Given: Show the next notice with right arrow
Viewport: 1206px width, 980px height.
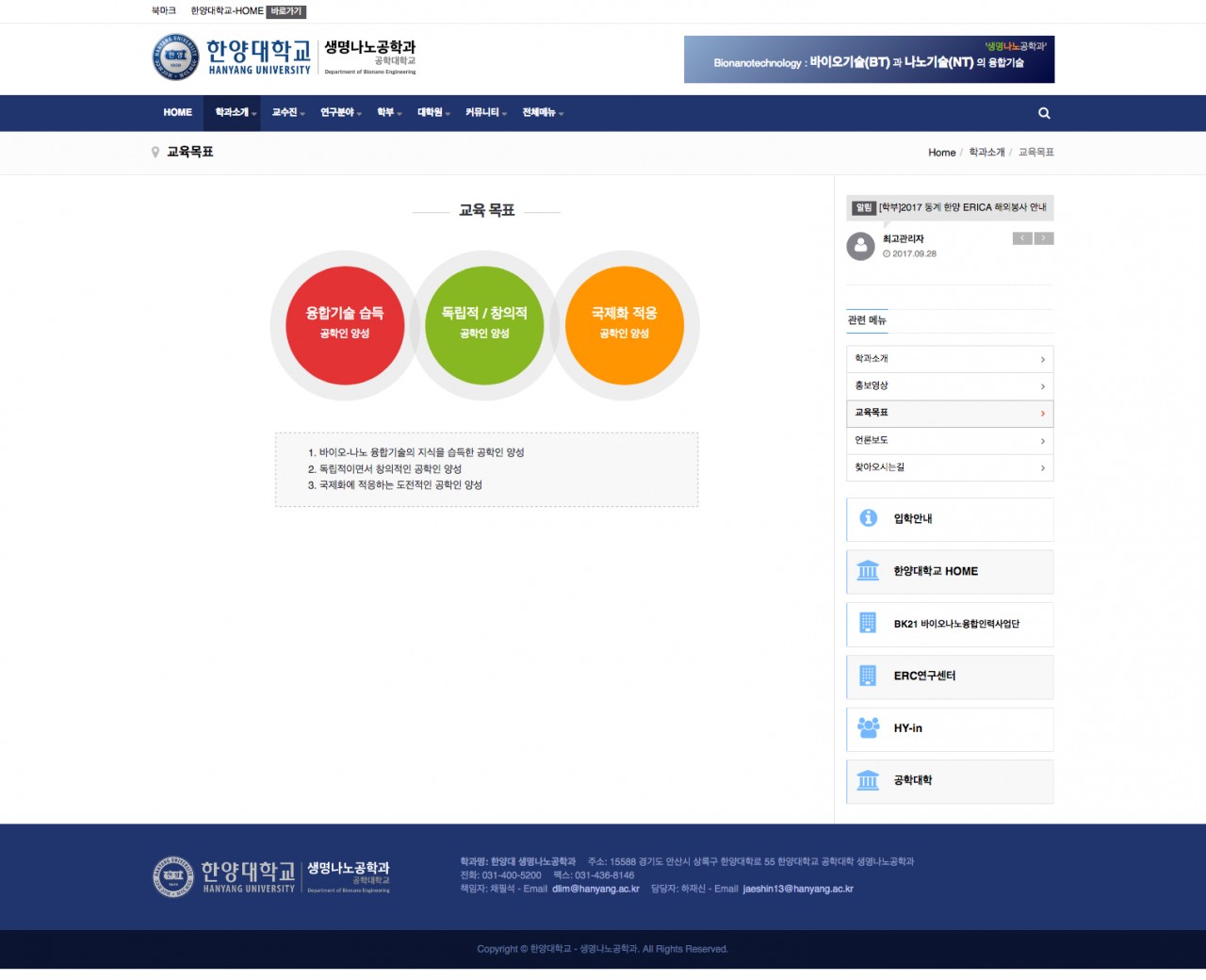Looking at the screenshot, I should pos(1044,238).
